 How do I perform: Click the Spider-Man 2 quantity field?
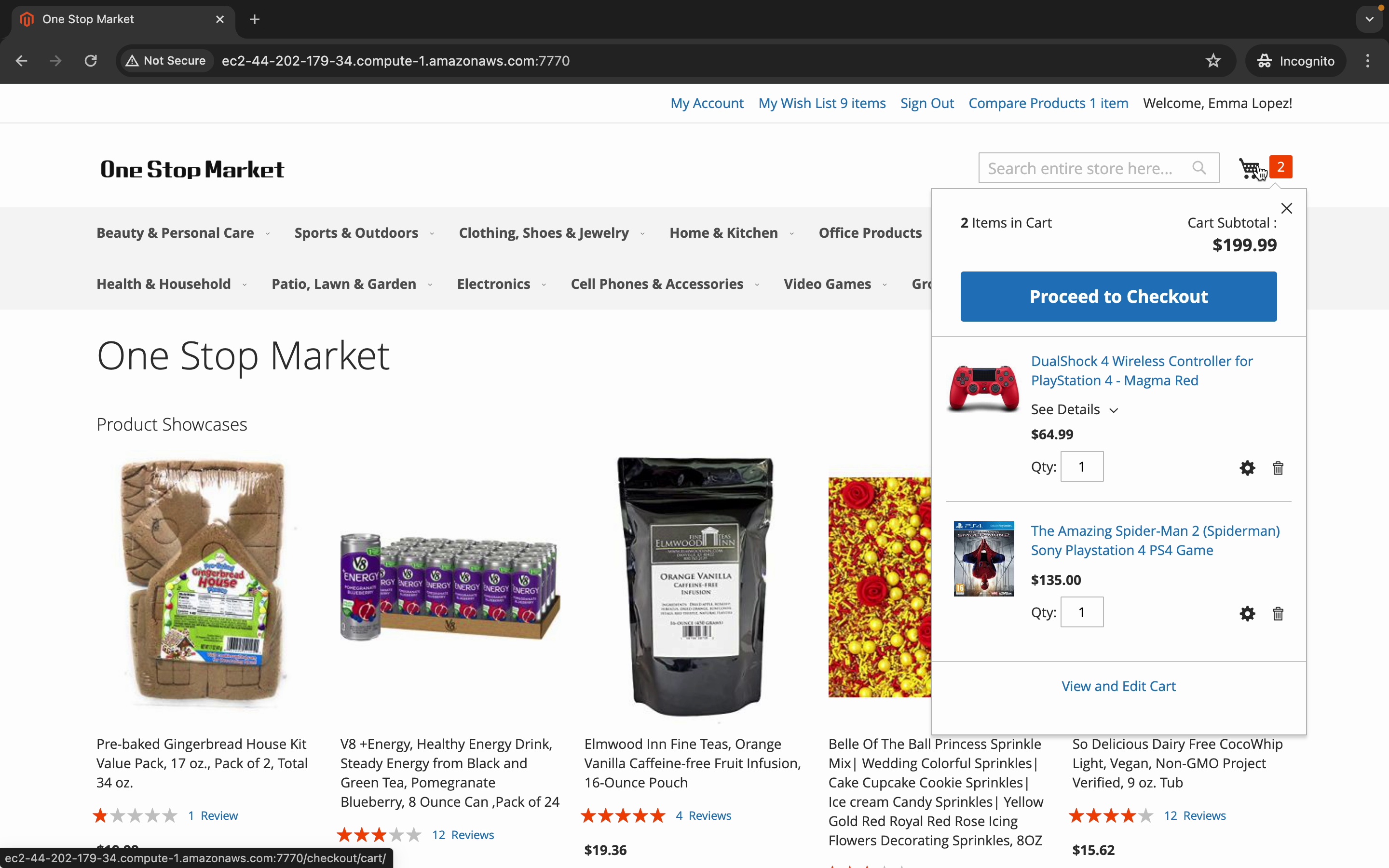coord(1082,612)
